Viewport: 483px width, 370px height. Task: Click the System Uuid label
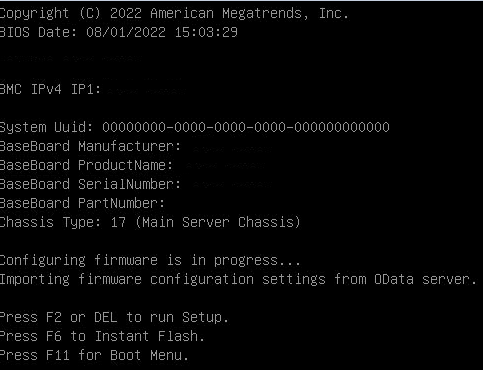coord(46,127)
